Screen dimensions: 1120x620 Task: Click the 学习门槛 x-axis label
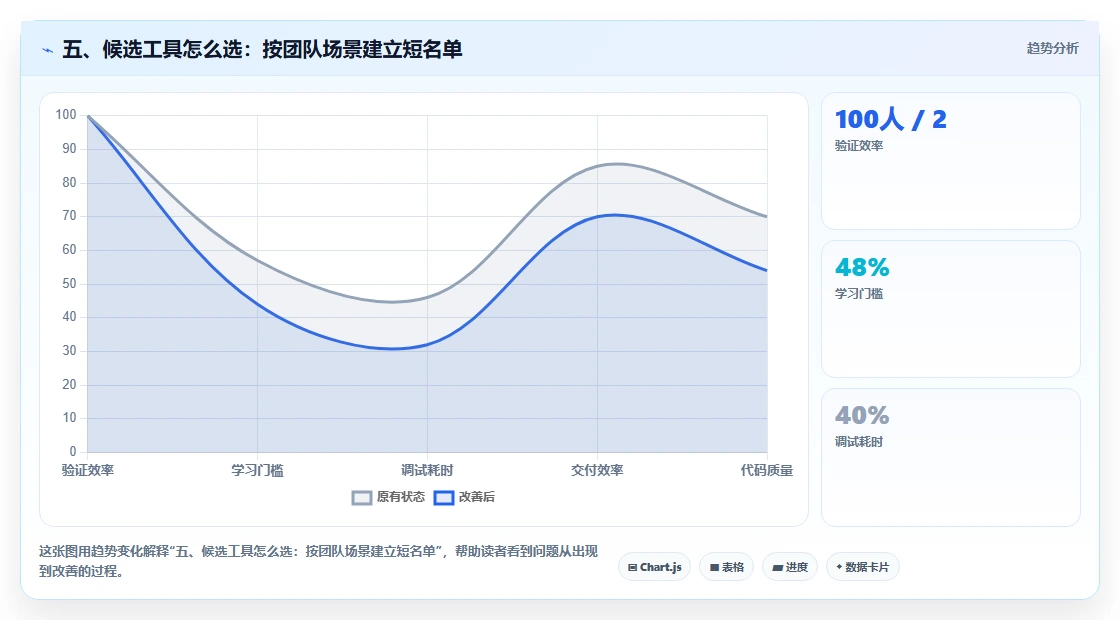pyautogui.click(x=257, y=470)
